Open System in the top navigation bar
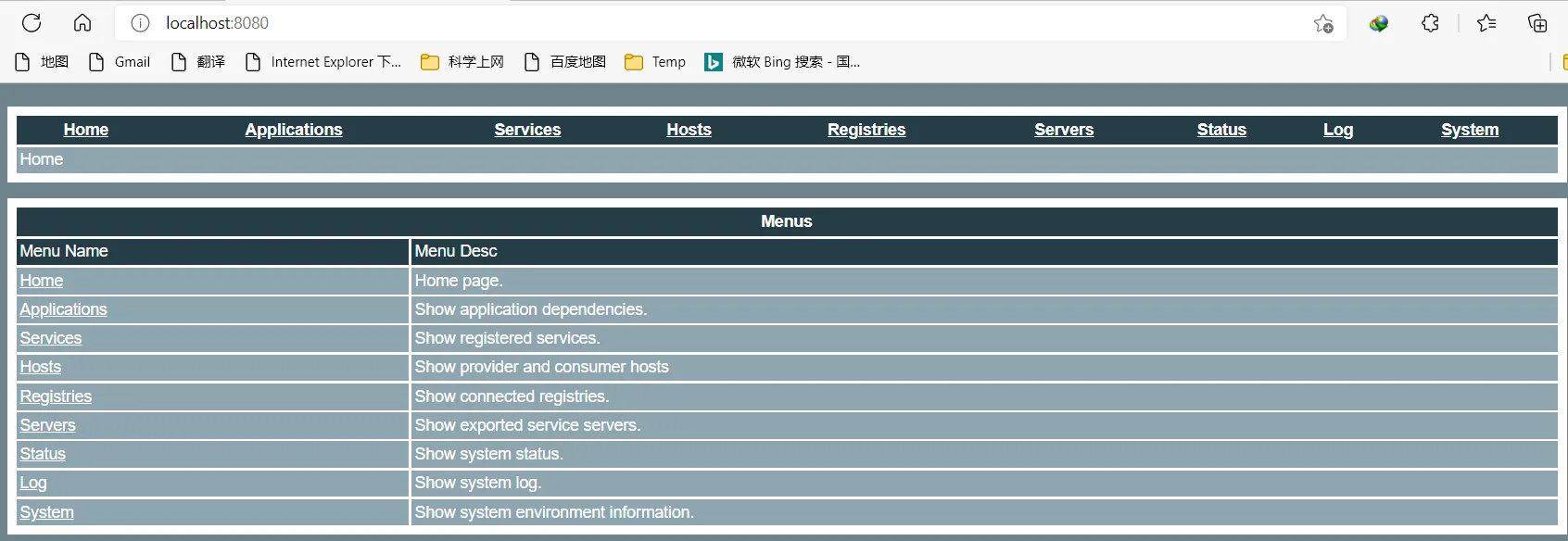Screen dimensions: 1568x541 tap(1469, 130)
